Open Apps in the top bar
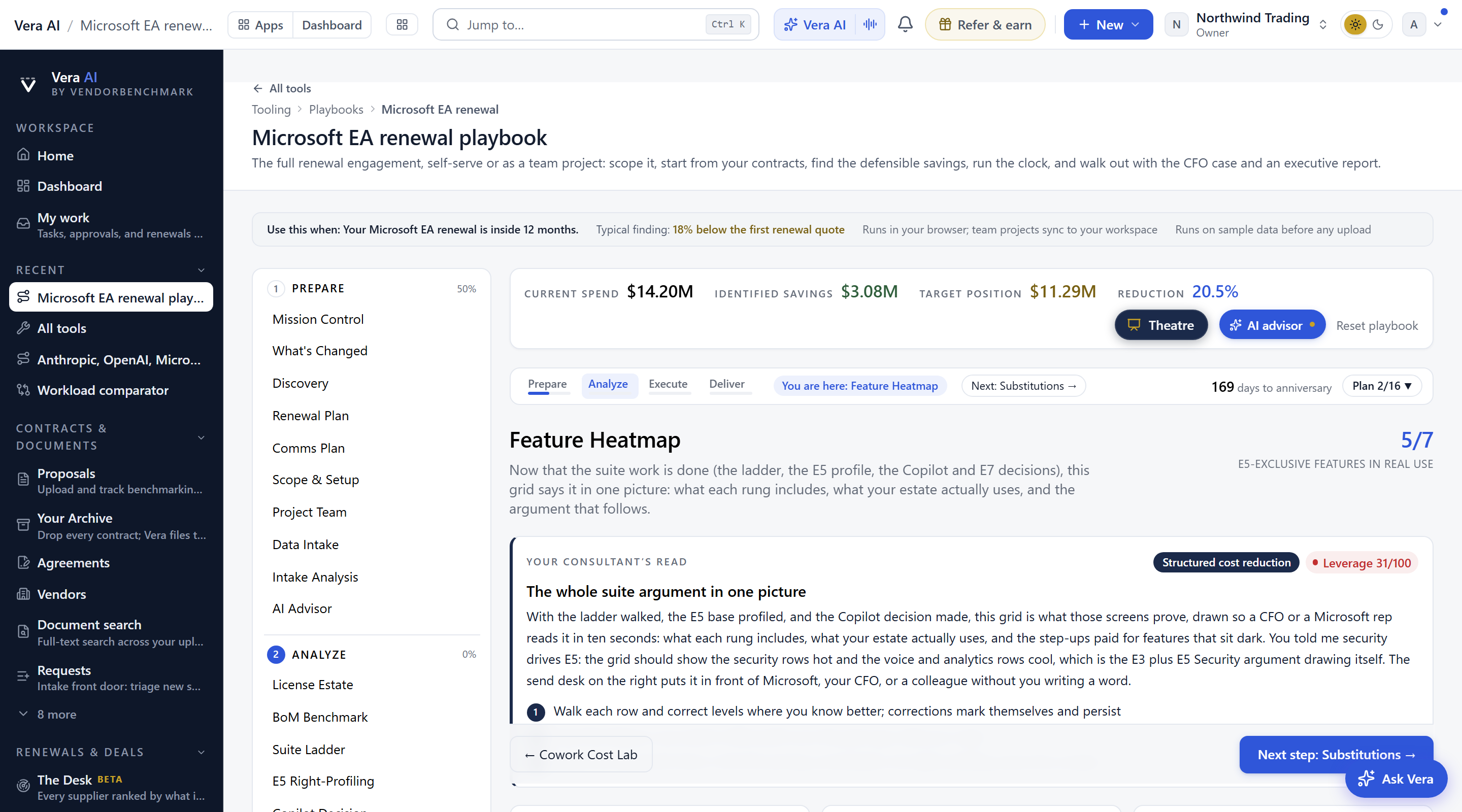The width and height of the screenshot is (1462, 812). point(260,24)
